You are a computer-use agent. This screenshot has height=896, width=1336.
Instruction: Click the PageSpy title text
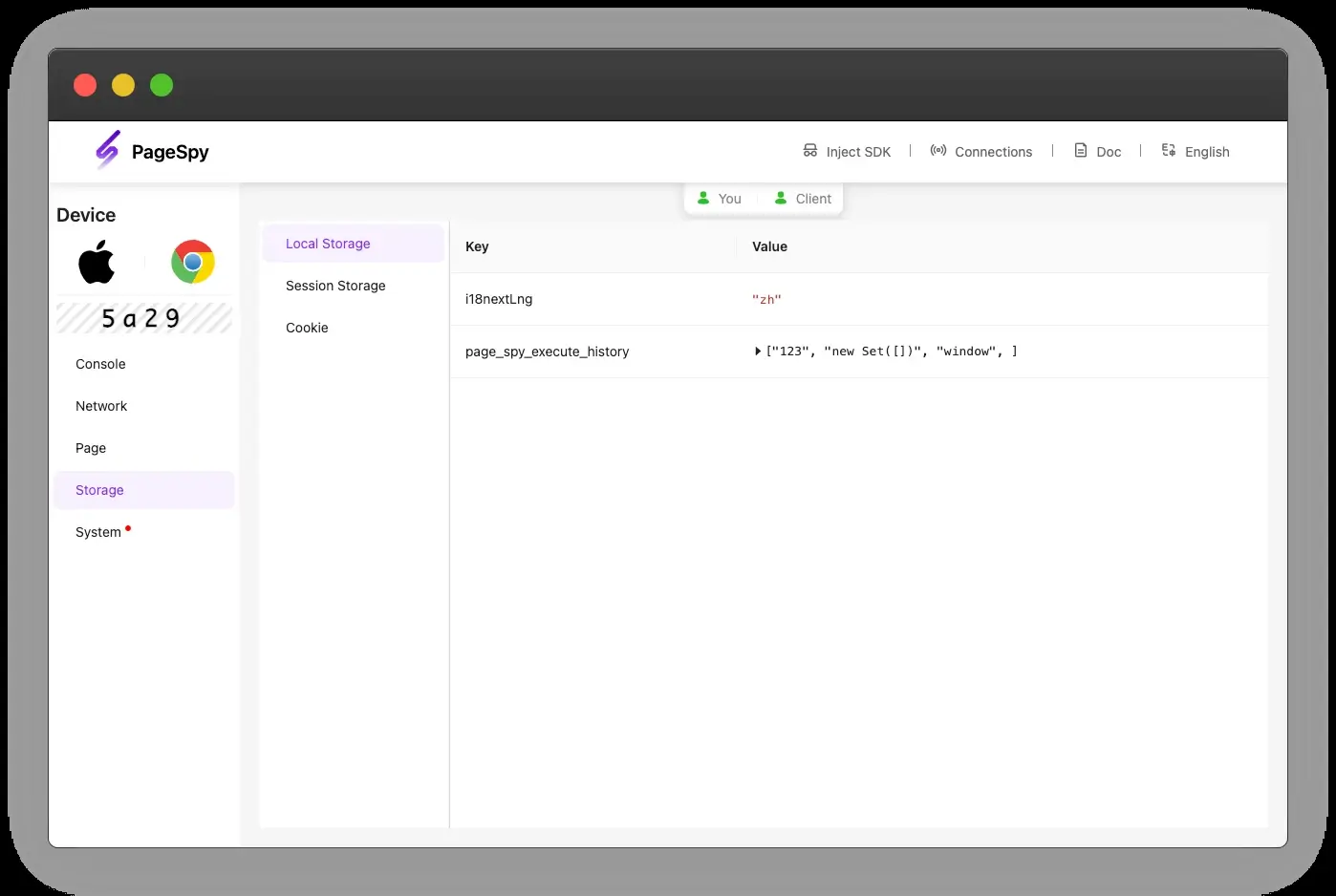coord(170,152)
